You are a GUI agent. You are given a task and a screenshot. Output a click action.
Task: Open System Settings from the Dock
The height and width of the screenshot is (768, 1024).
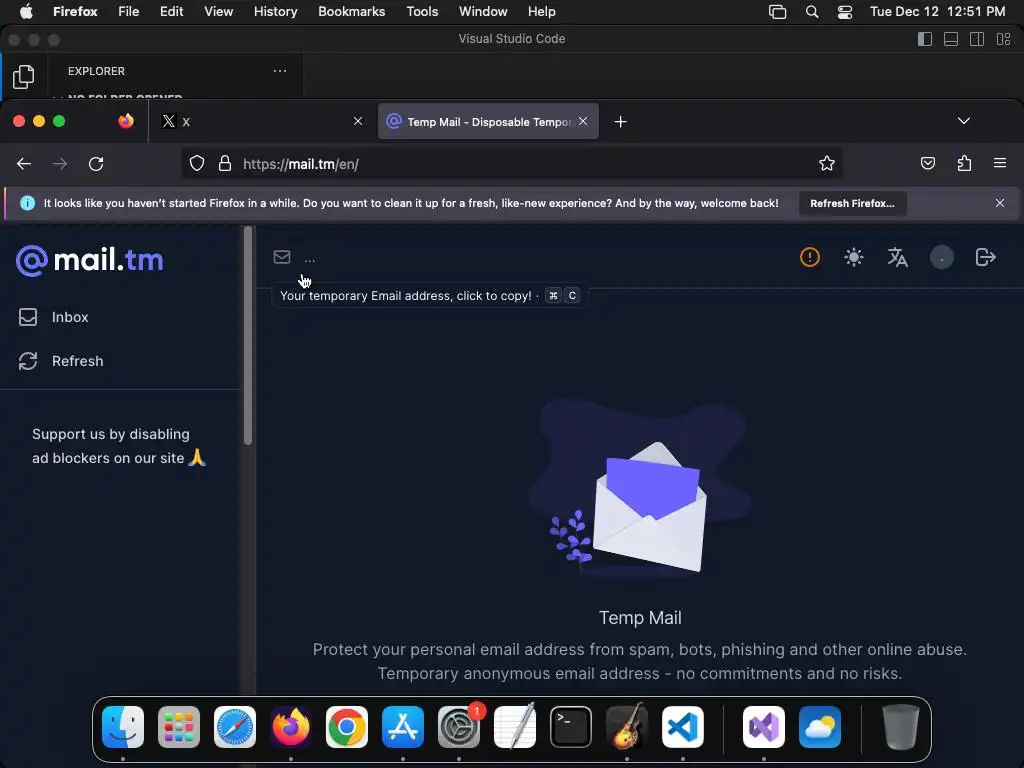[459, 727]
